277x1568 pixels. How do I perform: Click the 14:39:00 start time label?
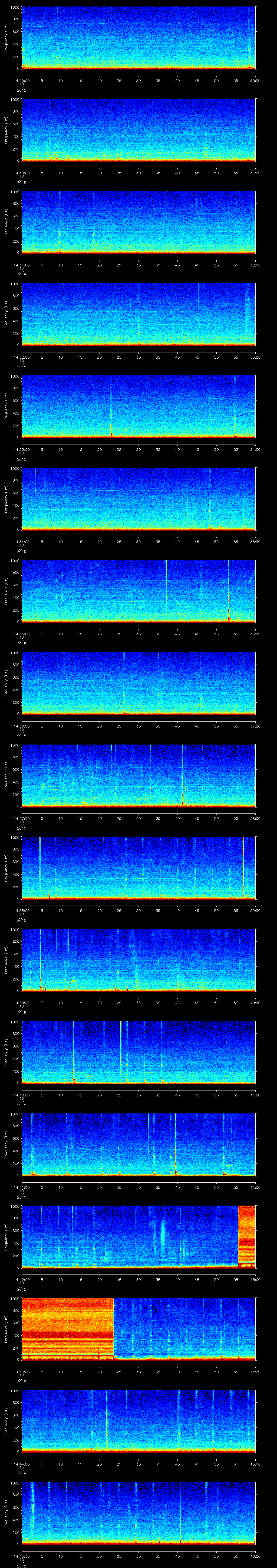(x=21, y=1003)
